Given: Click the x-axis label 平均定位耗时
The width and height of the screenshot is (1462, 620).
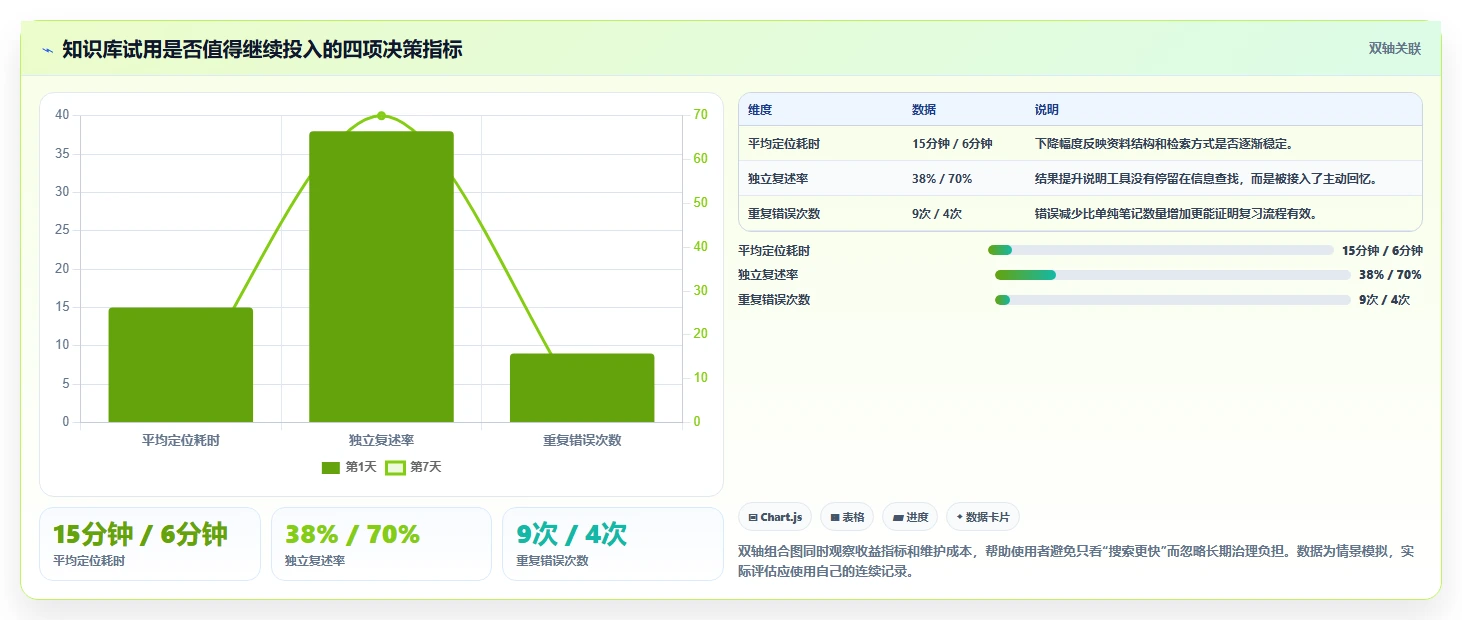Looking at the screenshot, I should tap(181, 440).
